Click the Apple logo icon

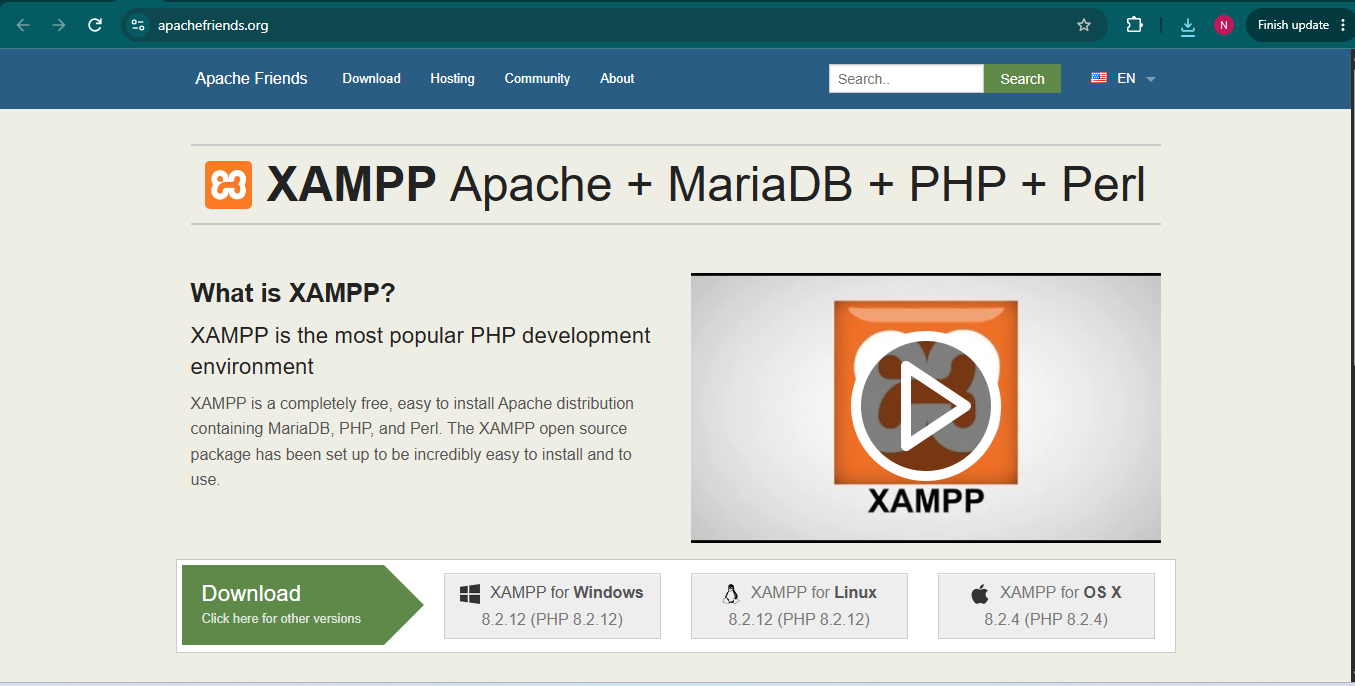click(980, 594)
